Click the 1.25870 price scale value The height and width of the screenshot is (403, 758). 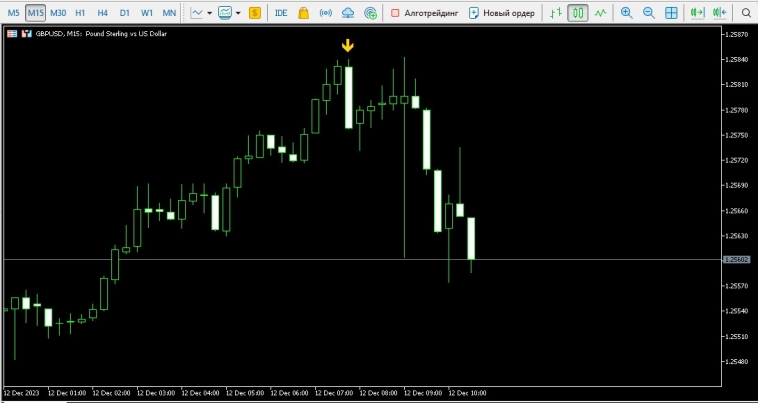pyautogui.click(x=736, y=34)
